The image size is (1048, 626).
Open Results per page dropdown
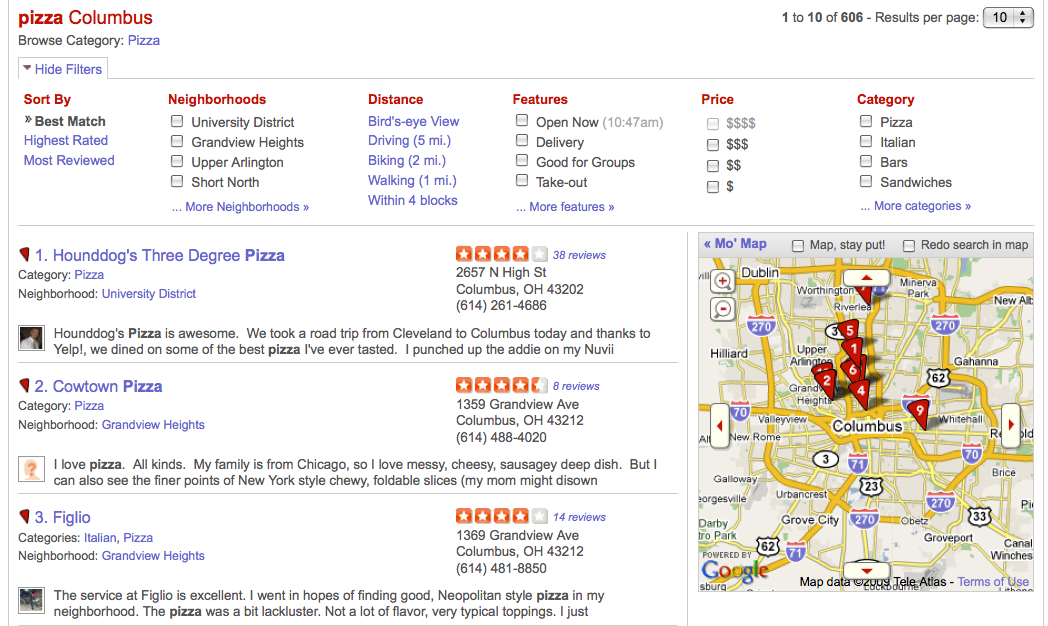(1008, 18)
